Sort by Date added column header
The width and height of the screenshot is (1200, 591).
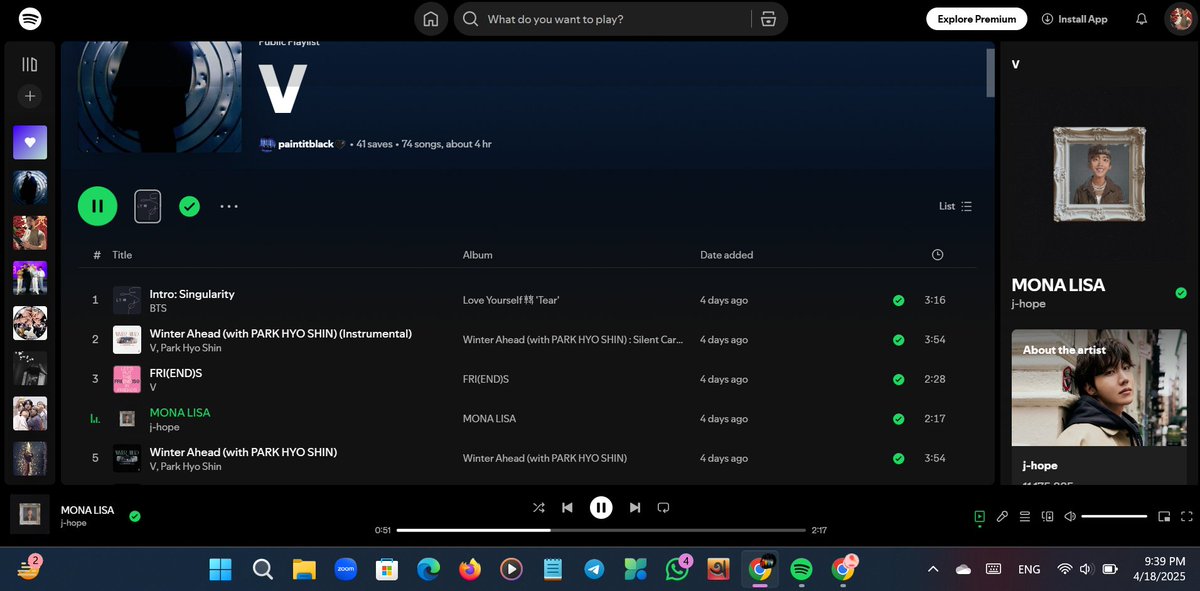coord(727,255)
